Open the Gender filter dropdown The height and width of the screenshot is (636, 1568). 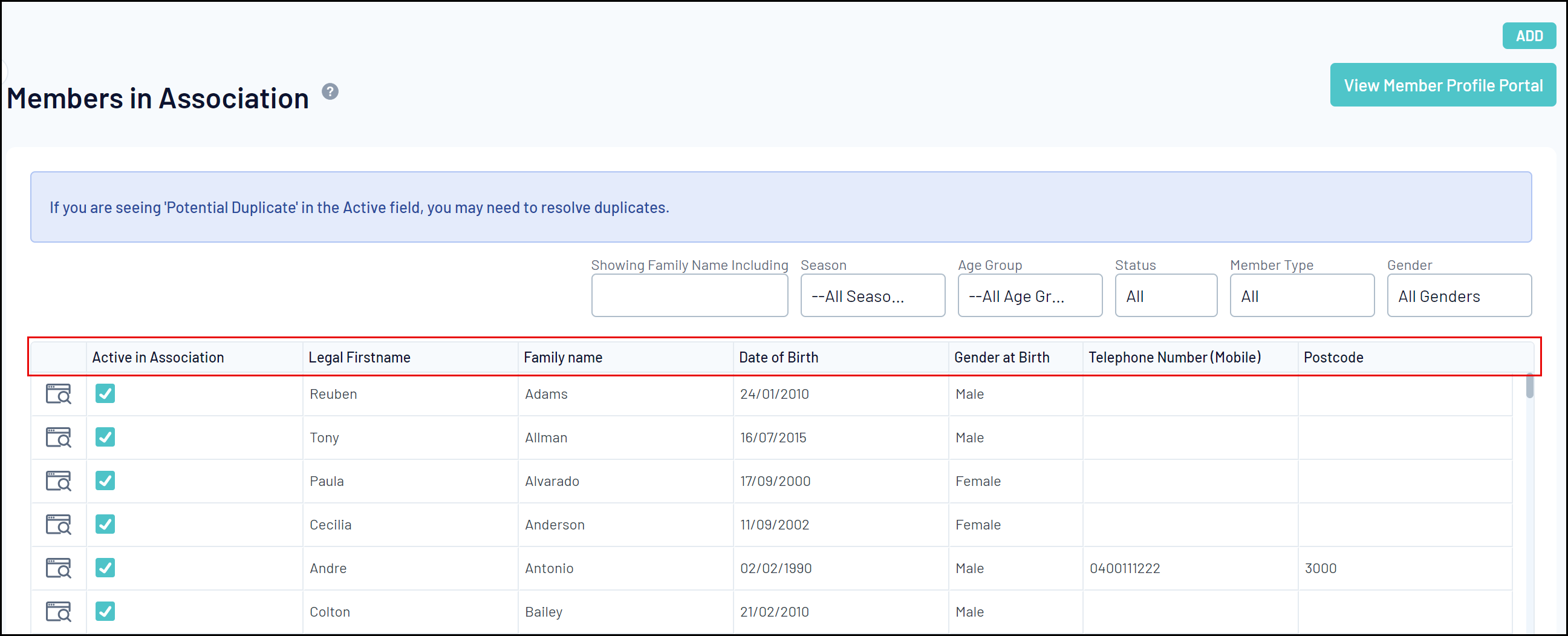click(1459, 296)
